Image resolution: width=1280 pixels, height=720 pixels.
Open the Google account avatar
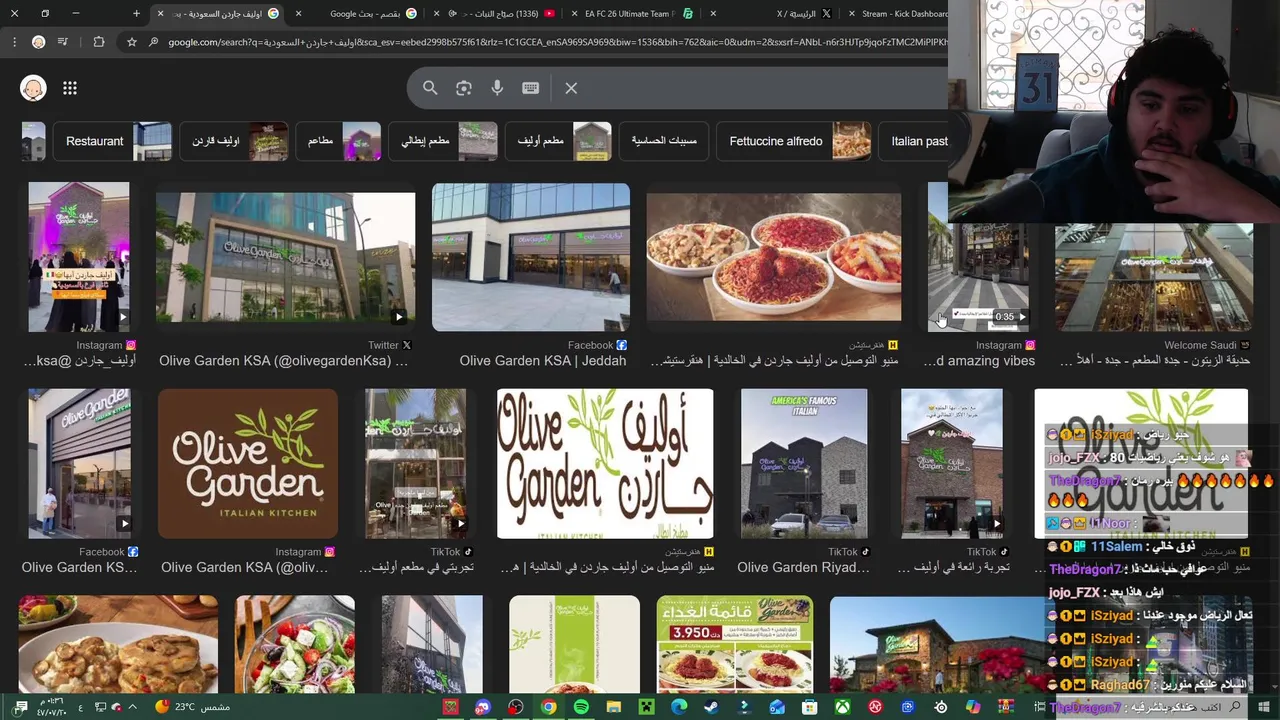pos(33,88)
